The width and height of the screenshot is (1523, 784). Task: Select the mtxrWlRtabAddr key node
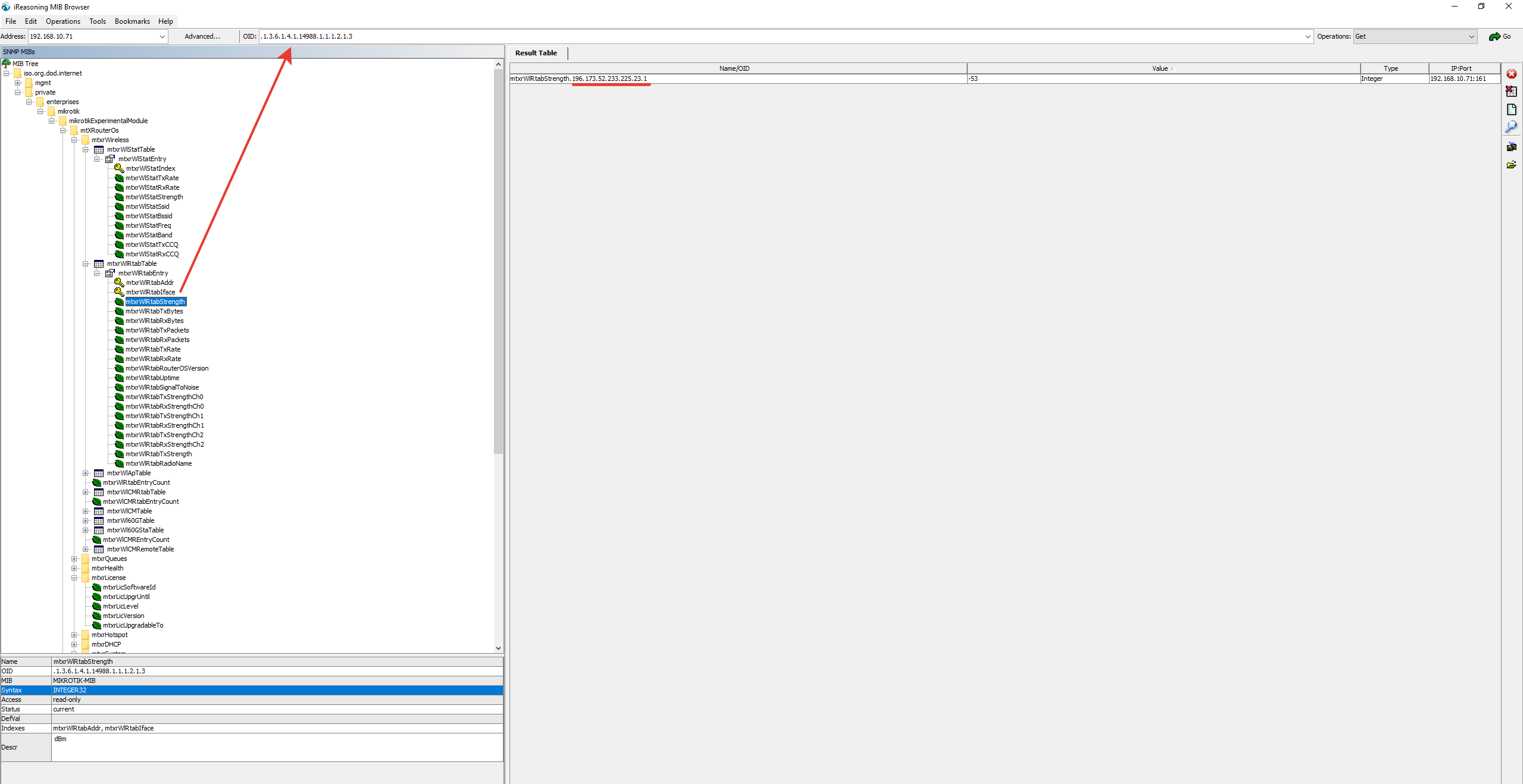[x=149, y=283]
